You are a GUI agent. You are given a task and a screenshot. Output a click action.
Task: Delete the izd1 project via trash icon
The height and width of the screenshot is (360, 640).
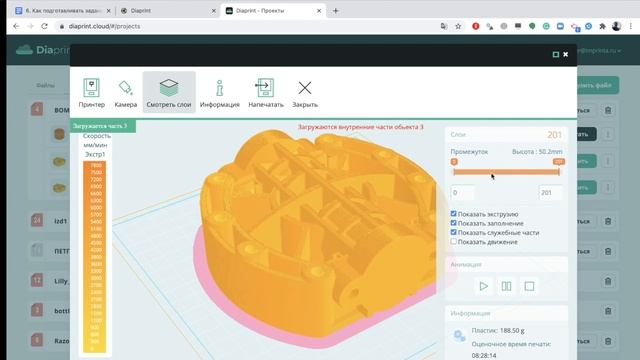pyautogui.click(x=608, y=221)
